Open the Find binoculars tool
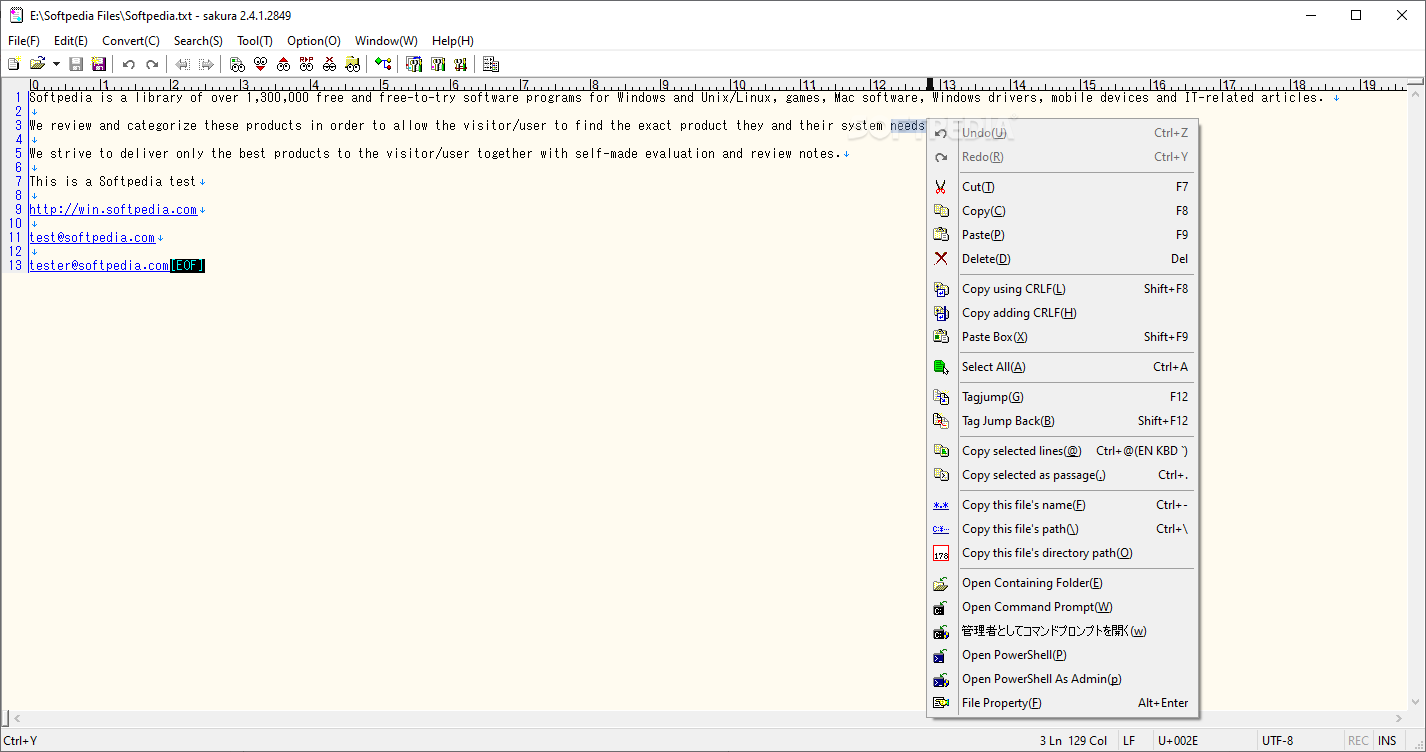This screenshot has width=1426, height=752. (x=237, y=64)
